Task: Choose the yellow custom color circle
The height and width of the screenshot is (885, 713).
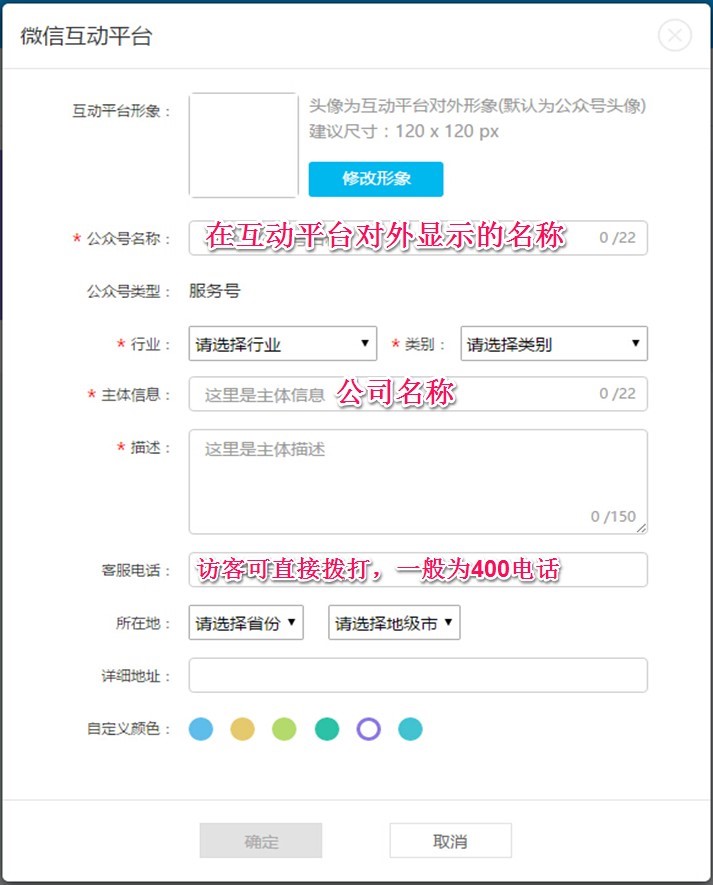Action: (x=243, y=729)
